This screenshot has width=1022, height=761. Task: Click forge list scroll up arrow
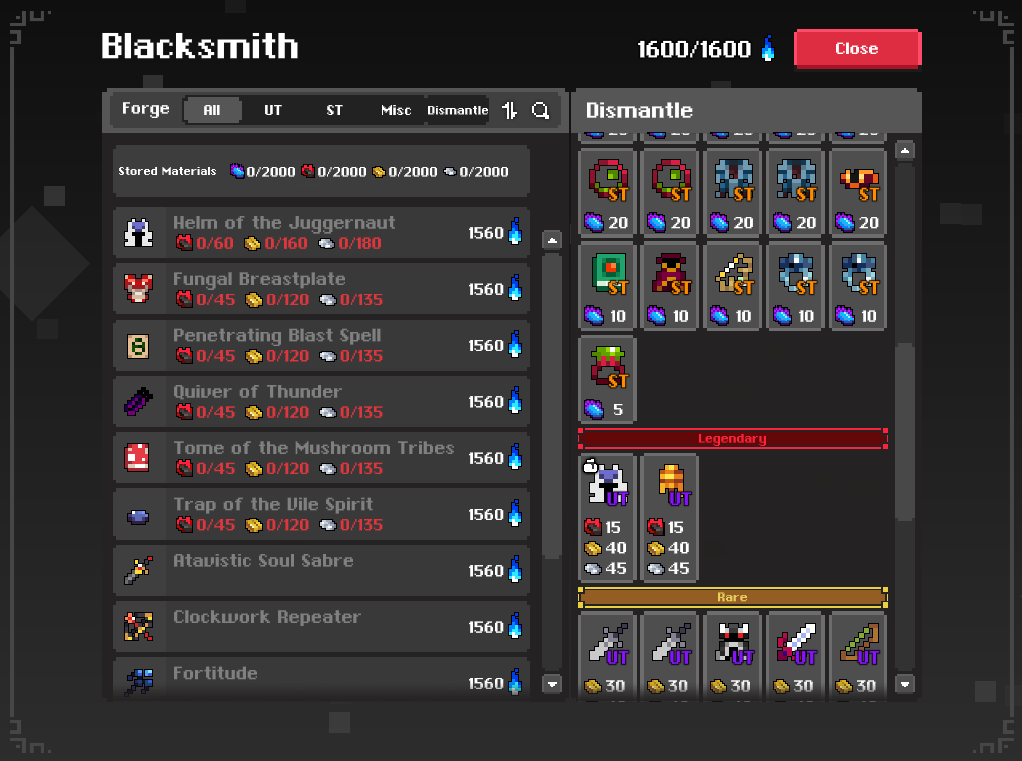click(x=552, y=240)
